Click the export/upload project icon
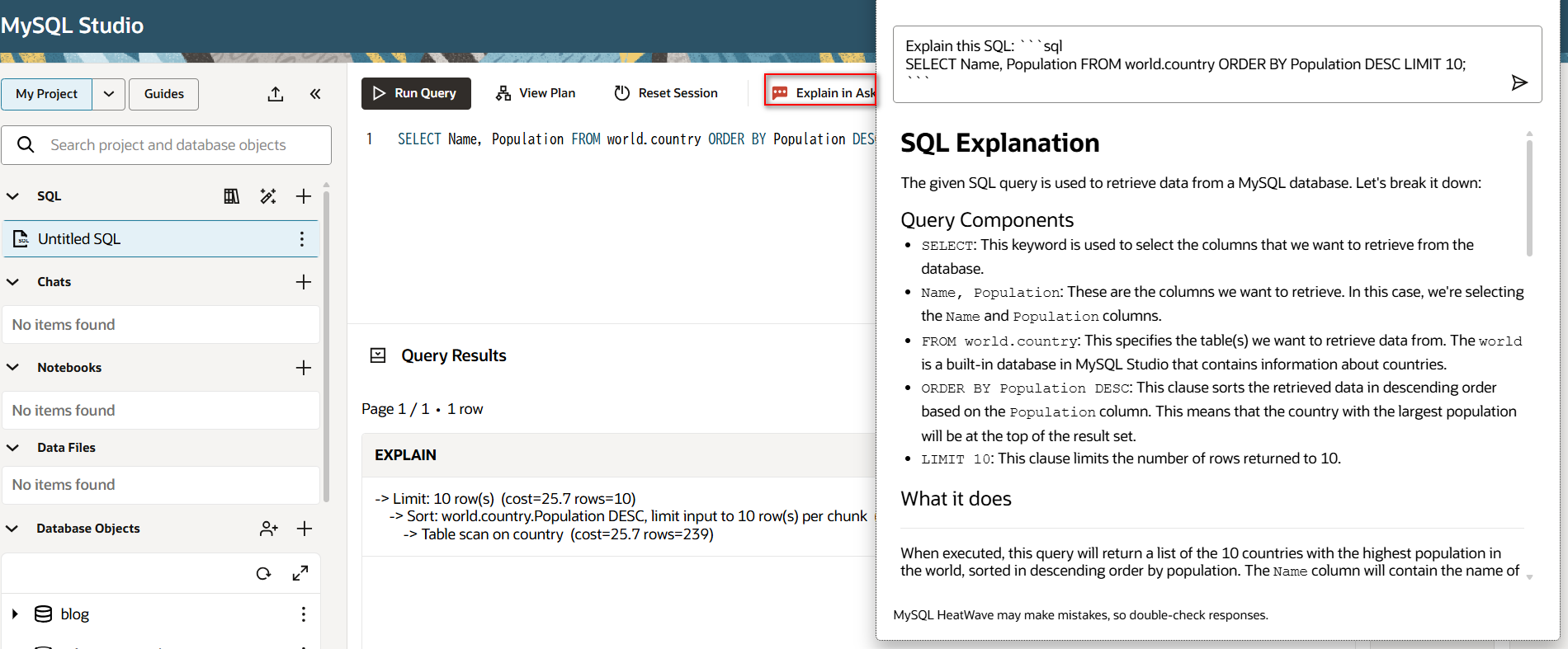The height and width of the screenshot is (649, 1568). (x=276, y=94)
